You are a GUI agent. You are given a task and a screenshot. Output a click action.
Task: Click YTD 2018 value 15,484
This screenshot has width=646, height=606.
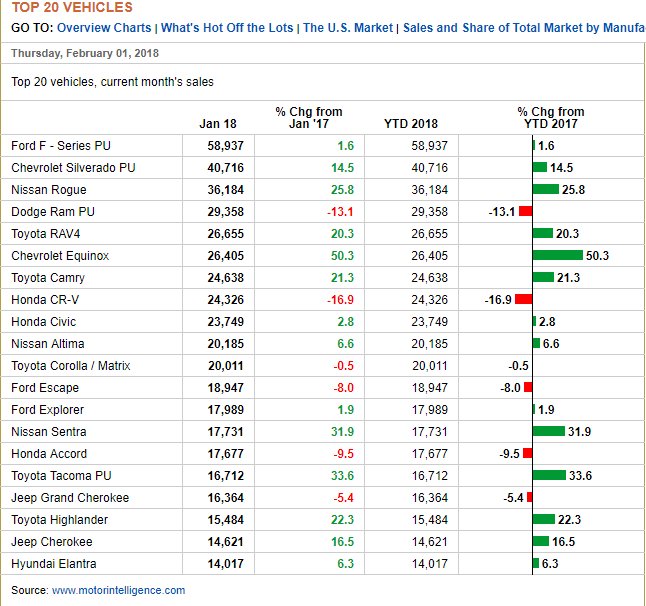tap(429, 520)
